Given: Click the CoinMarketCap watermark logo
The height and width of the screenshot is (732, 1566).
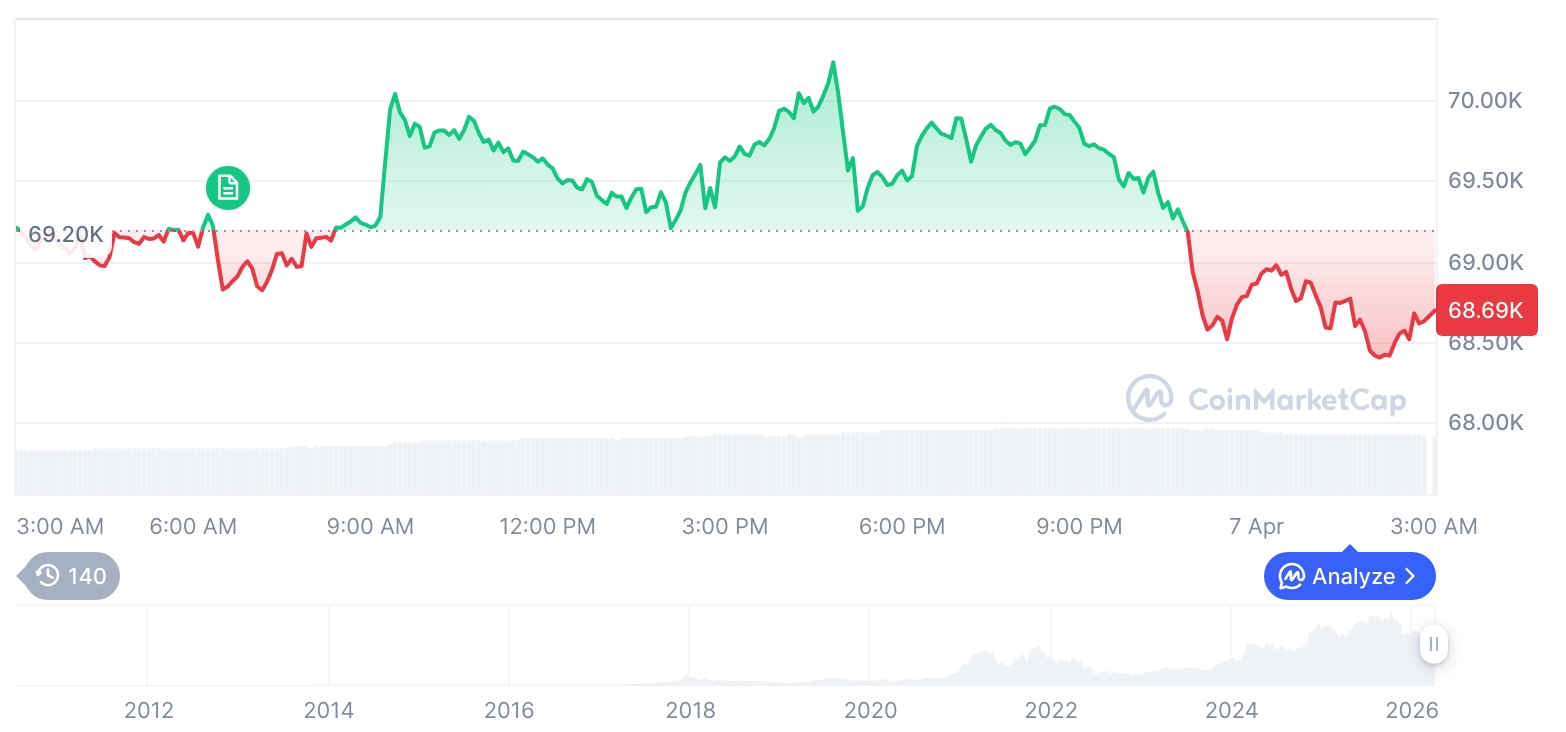Looking at the screenshot, I should click(1149, 399).
